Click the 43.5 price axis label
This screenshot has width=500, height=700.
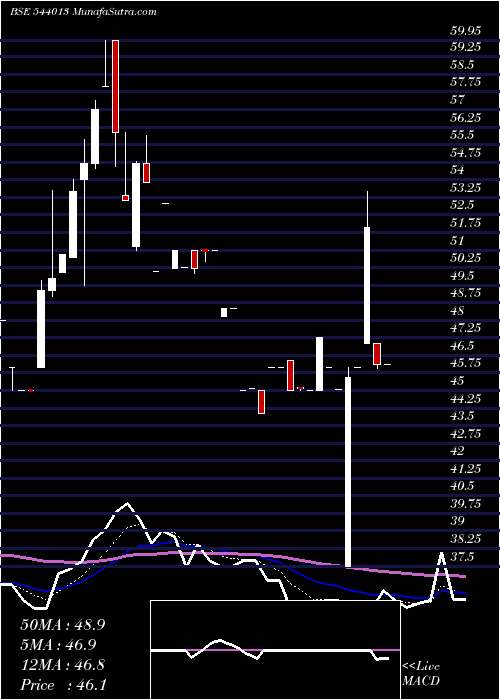pos(462,416)
